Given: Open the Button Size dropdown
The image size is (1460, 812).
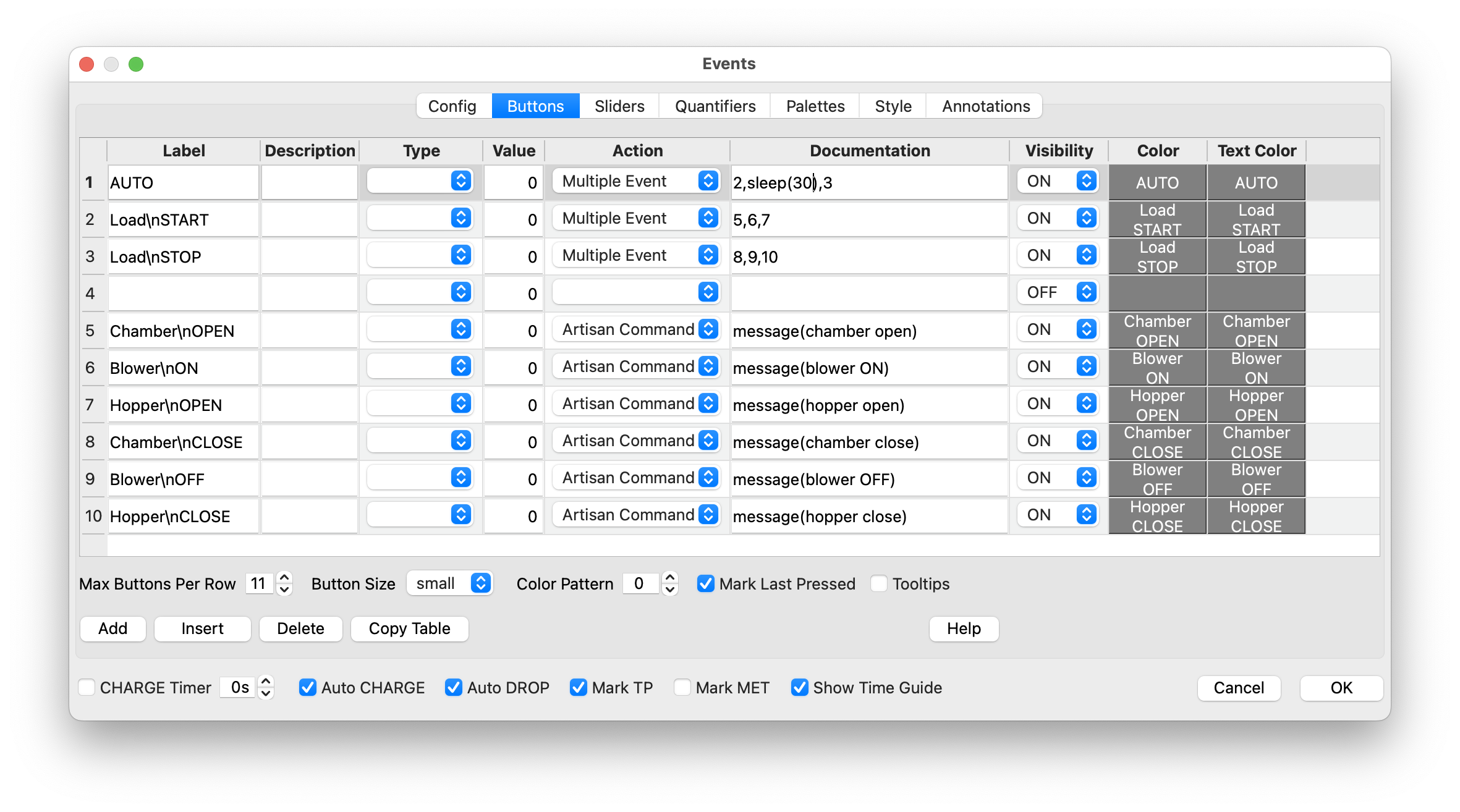Looking at the screenshot, I should 449,583.
